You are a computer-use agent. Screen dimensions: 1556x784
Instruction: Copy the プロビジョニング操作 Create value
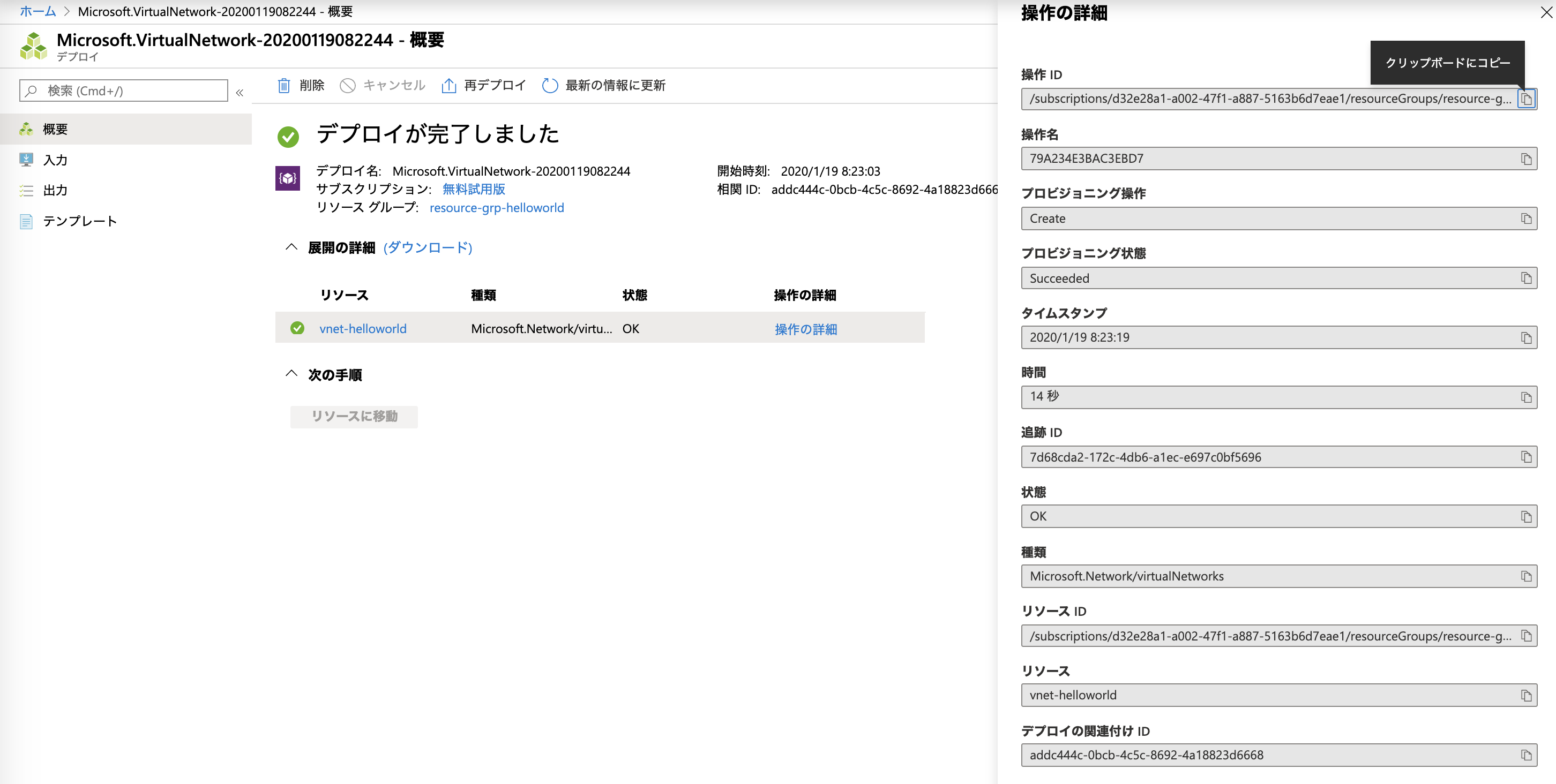coord(1527,218)
